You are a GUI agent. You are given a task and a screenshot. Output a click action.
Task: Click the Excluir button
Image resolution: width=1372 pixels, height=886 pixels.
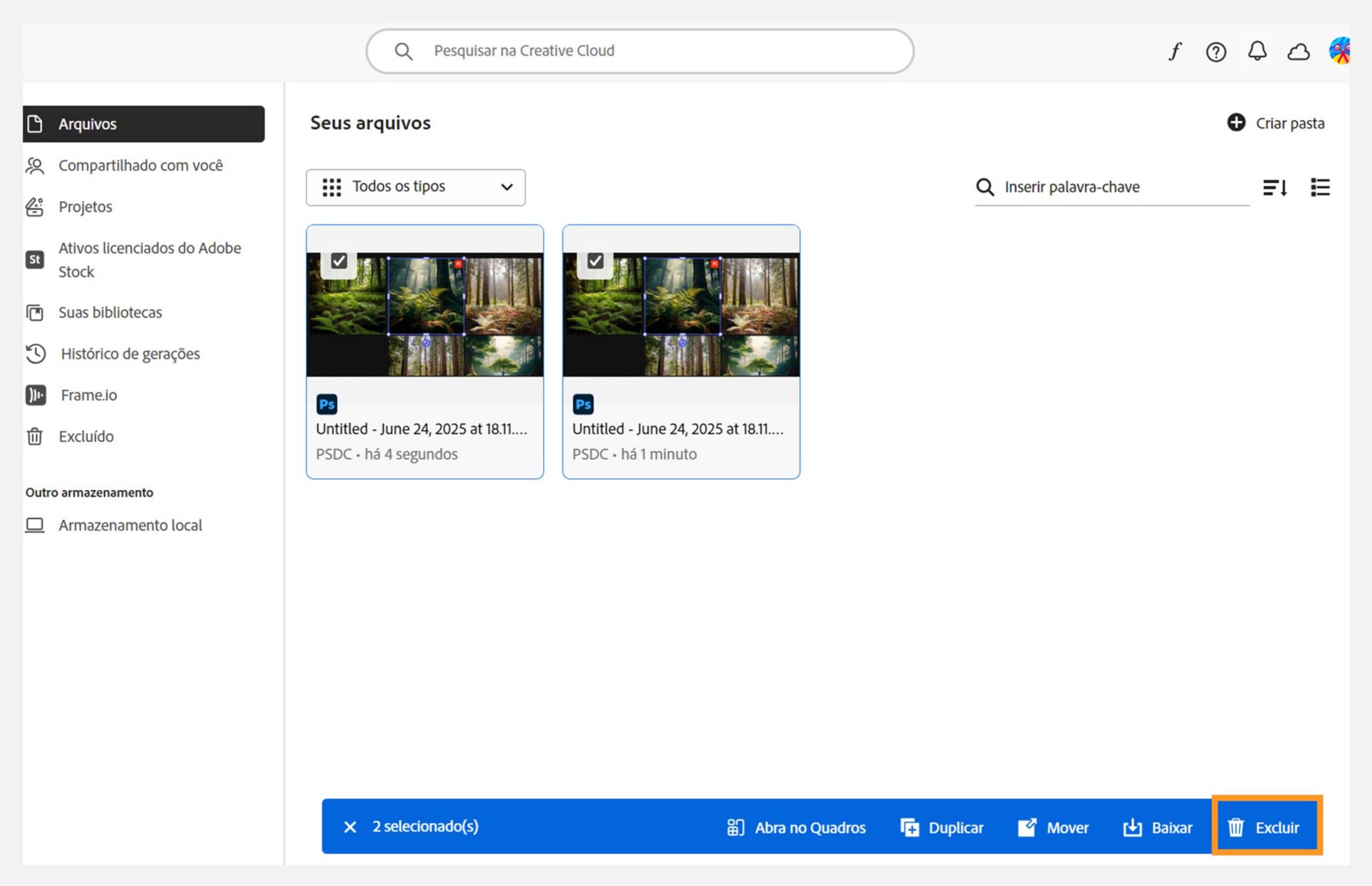point(1266,827)
